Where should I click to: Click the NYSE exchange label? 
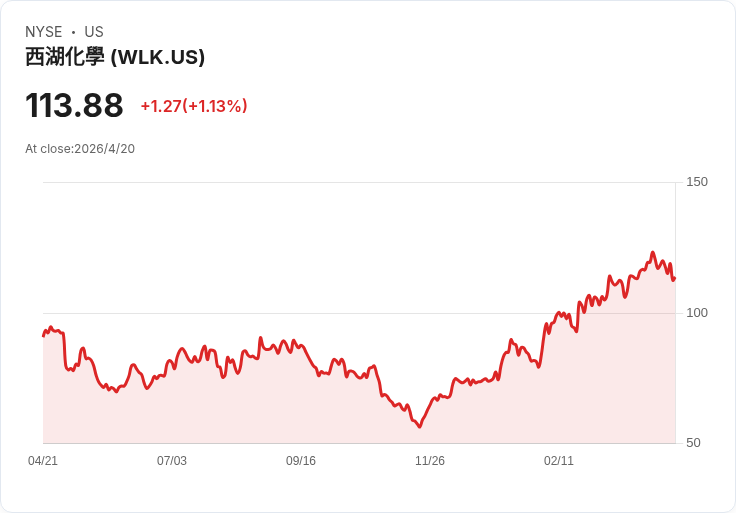click(44, 32)
